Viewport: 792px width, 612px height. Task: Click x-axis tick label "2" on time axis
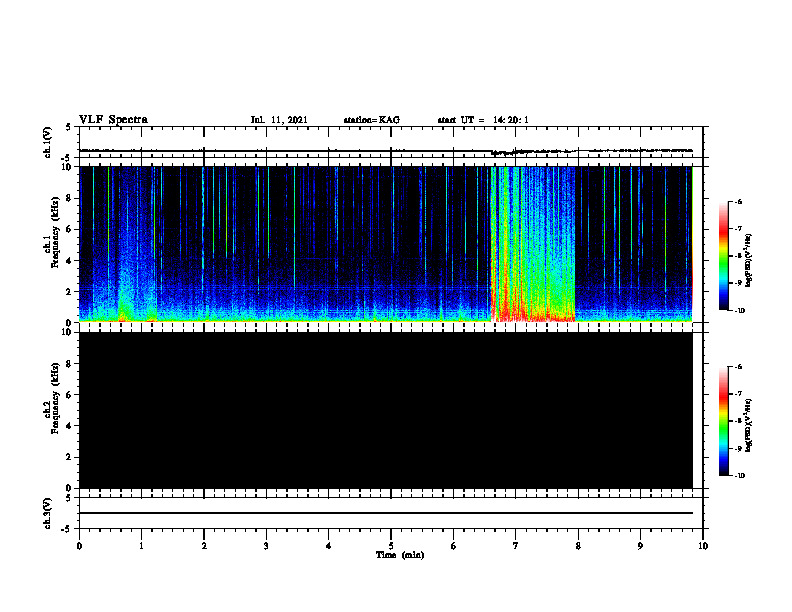point(204,546)
